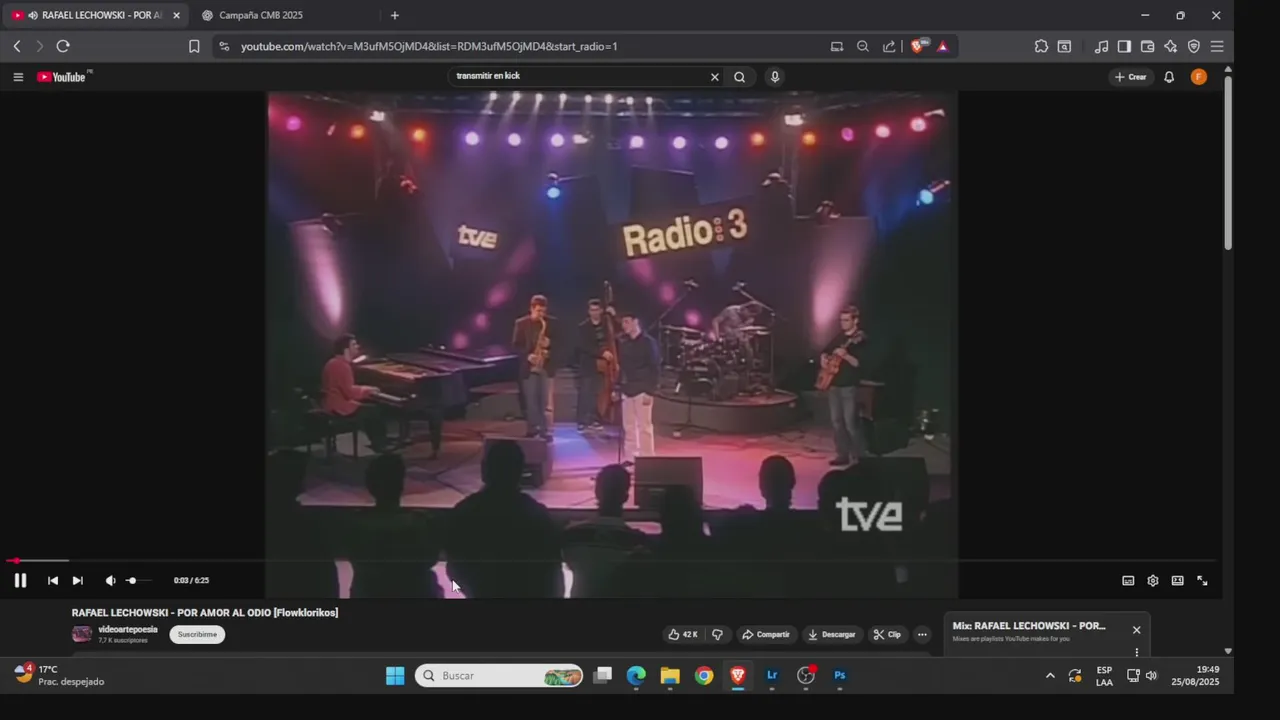The image size is (1280, 720).
Task: Create a Clip from the video
Action: click(x=887, y=634)
